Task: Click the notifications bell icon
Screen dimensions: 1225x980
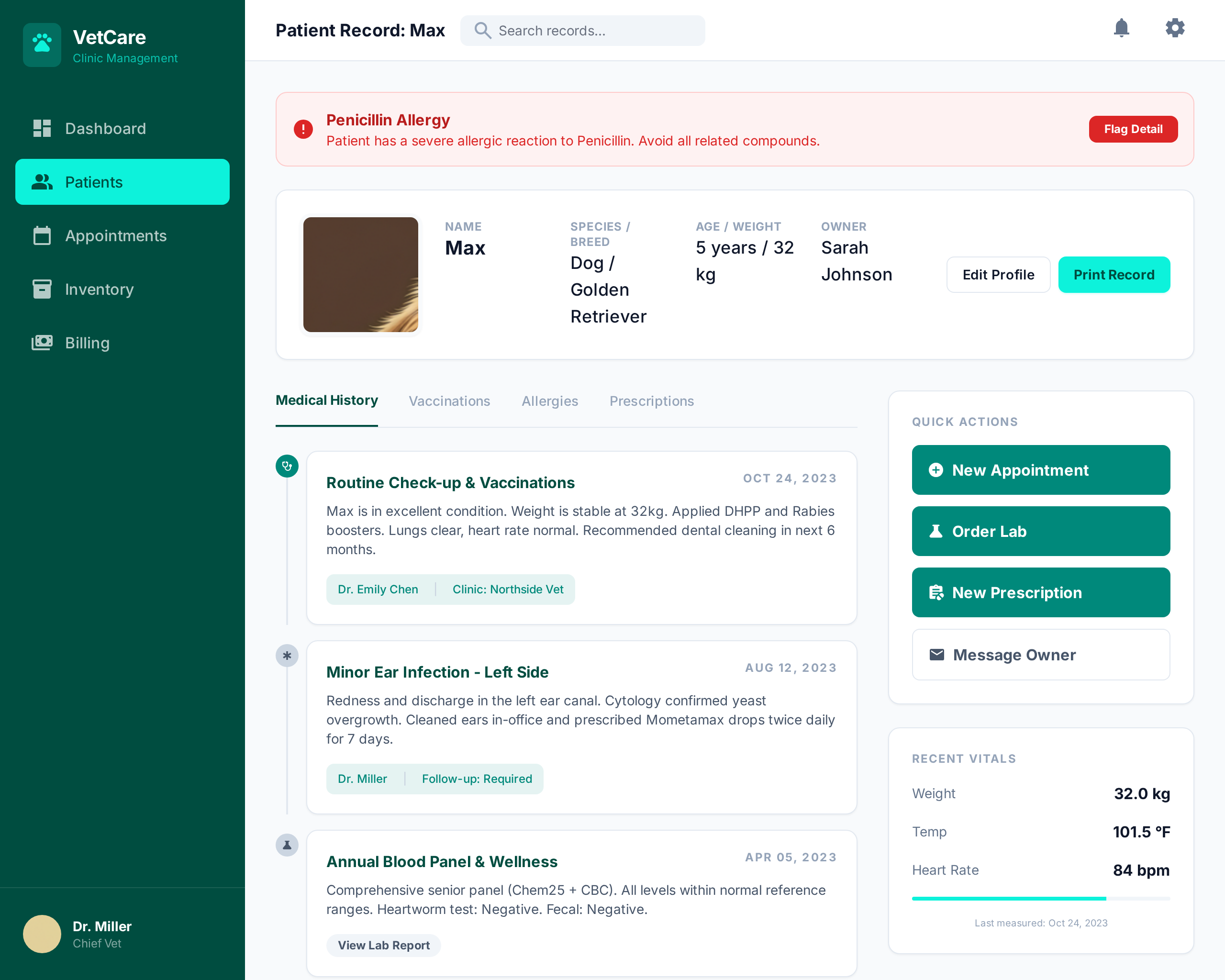Action: point(1121,28)
